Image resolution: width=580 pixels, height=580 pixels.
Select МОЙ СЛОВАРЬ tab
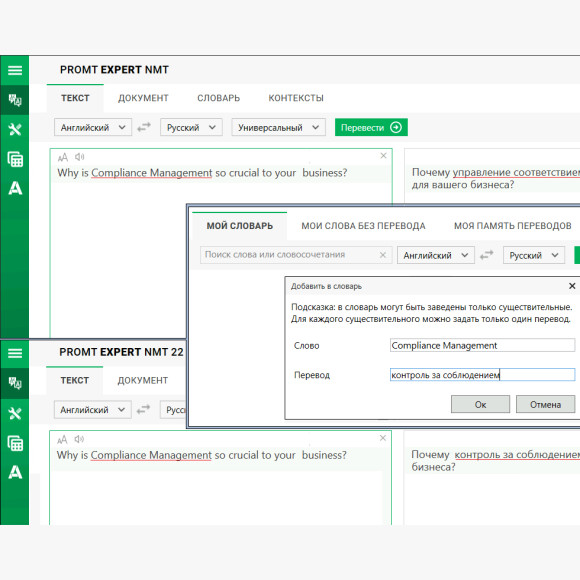click(x=240, y=226)
